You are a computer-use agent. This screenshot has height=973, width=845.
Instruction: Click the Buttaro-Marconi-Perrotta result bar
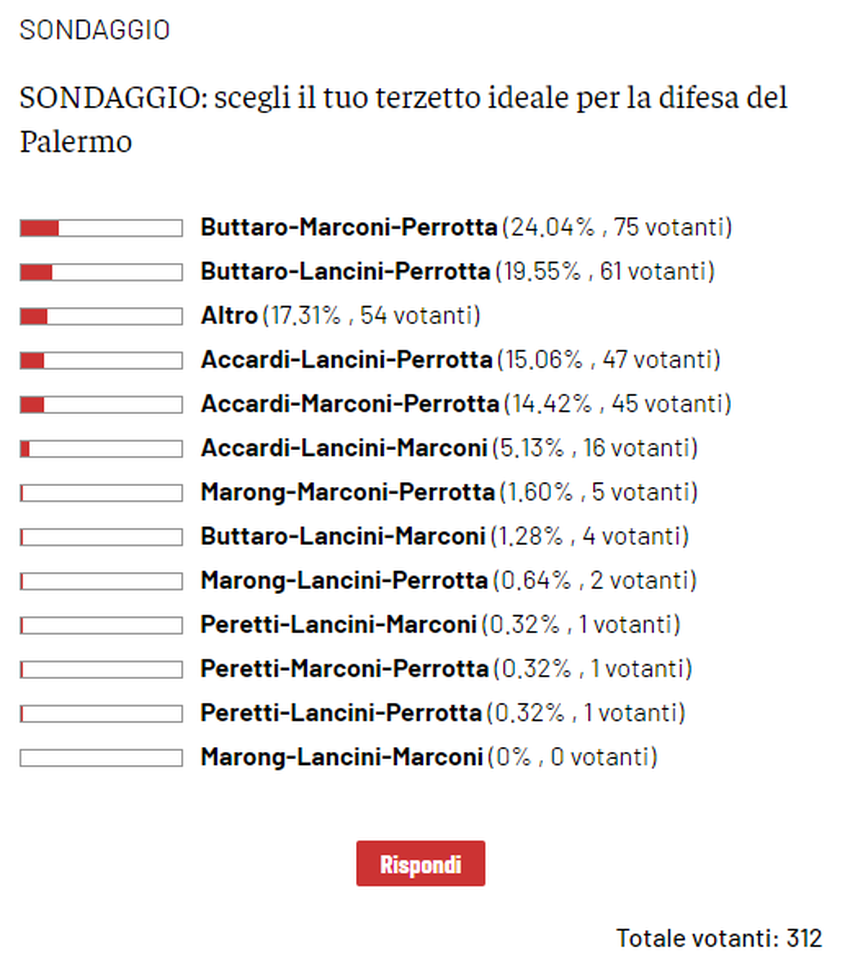101,228
